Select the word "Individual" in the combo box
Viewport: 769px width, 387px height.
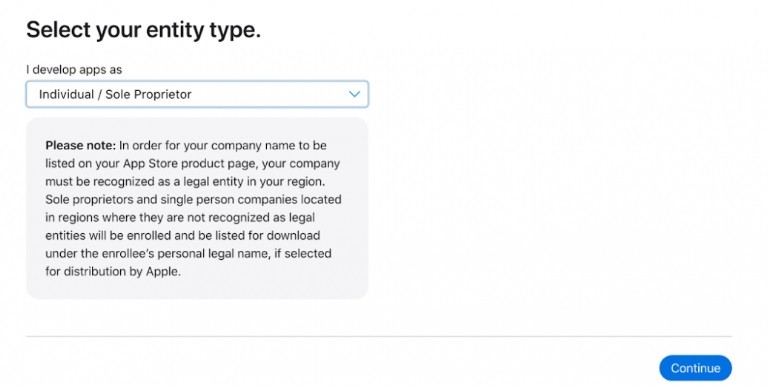66,94
